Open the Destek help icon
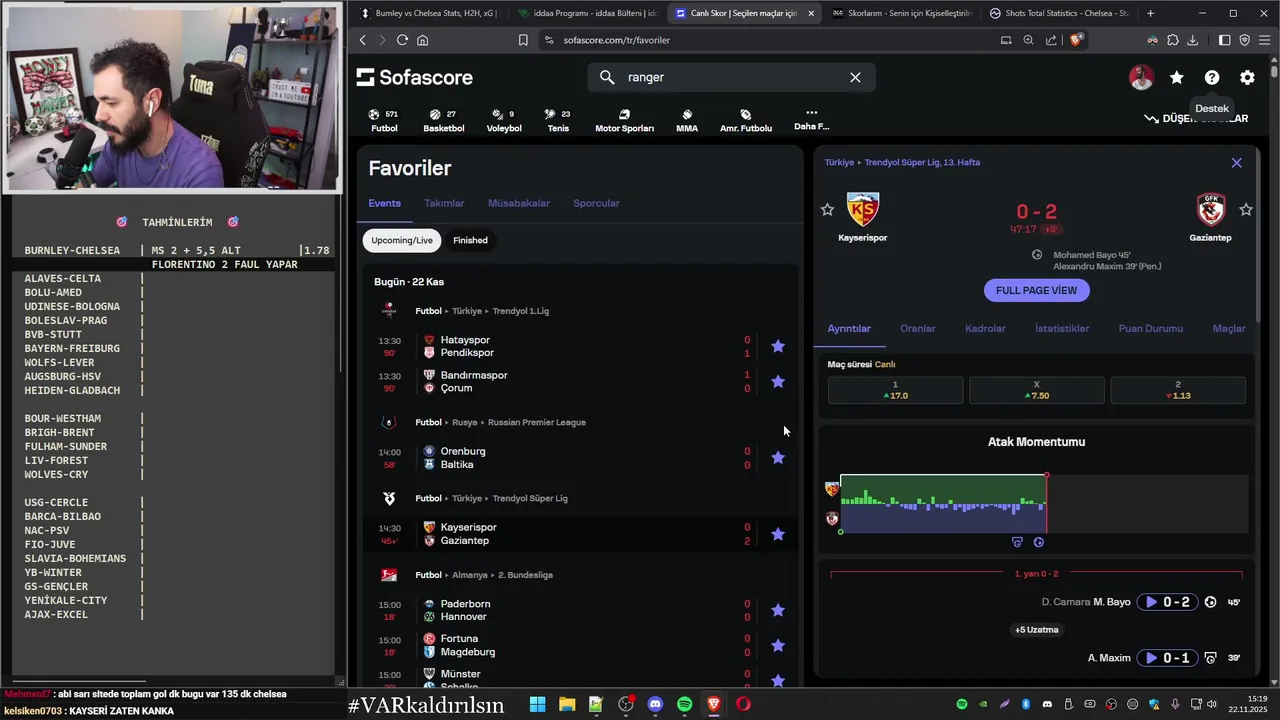Viewport: 1280px width, 720px height. [1212, 77]
